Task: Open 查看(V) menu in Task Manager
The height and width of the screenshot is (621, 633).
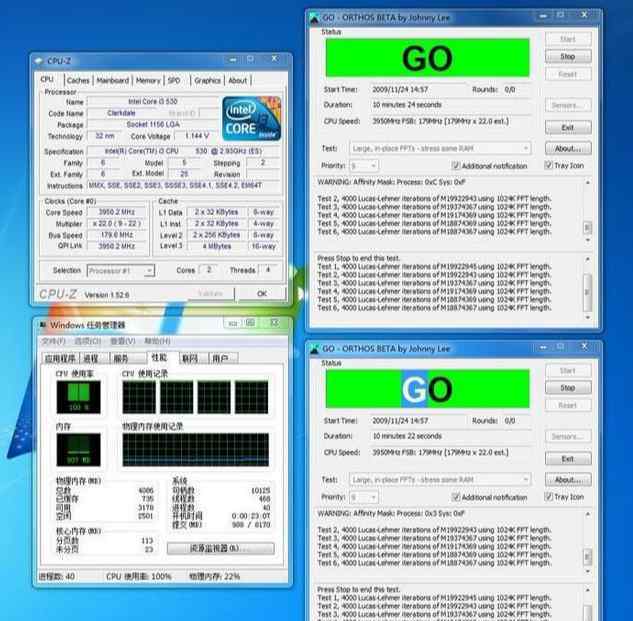Action: coord(123,341)
